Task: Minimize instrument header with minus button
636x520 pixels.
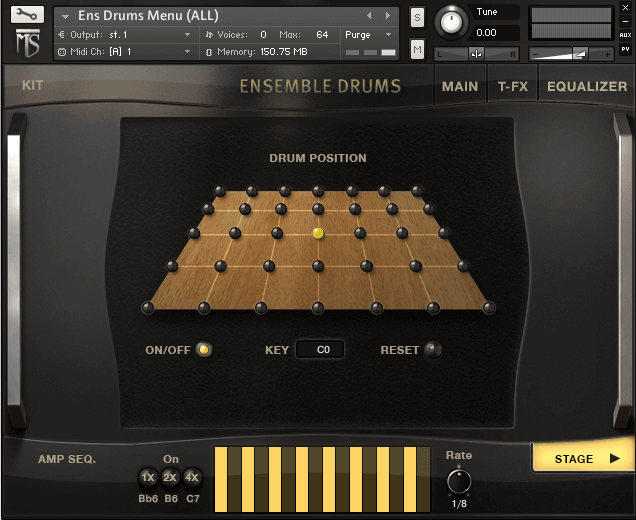Action: pyautogui.click(x=625, y=21)
